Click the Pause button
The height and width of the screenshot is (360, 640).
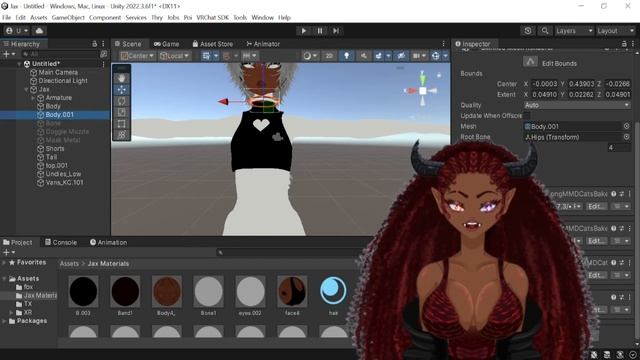pyautogui.click(x=320, y=31)
